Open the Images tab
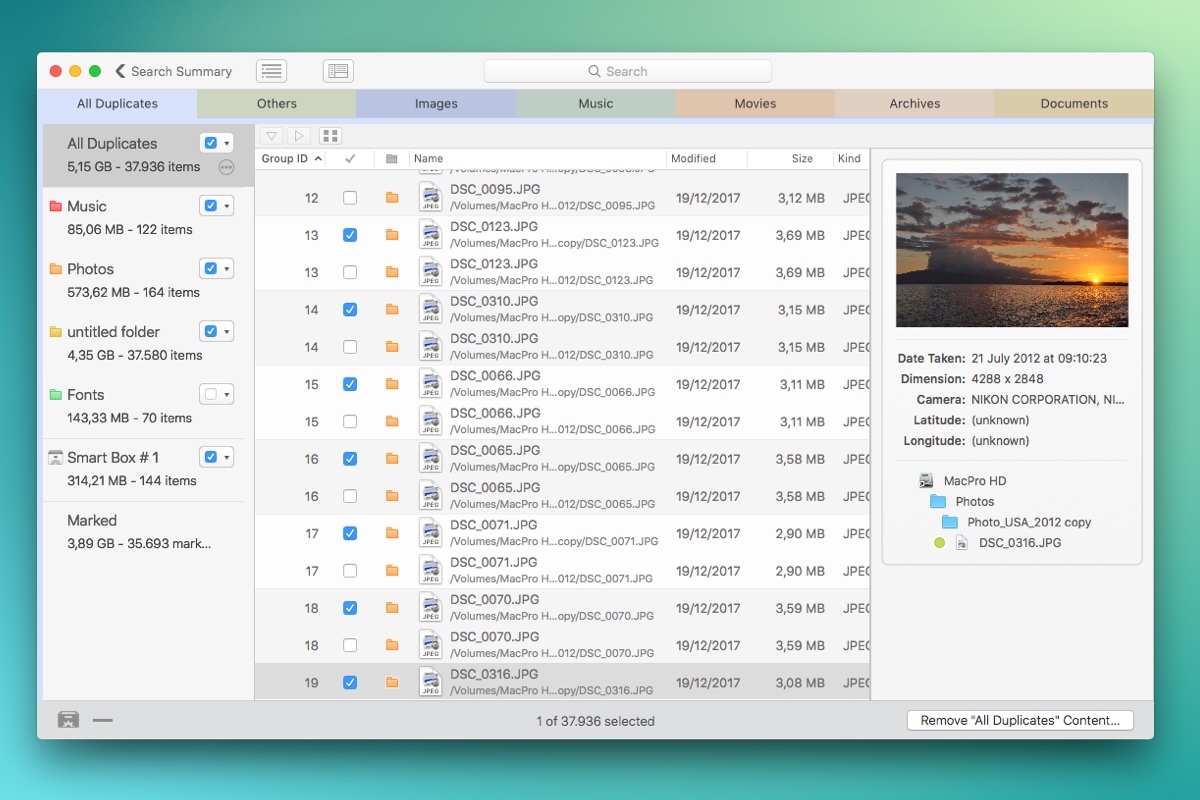 point(436,104)
